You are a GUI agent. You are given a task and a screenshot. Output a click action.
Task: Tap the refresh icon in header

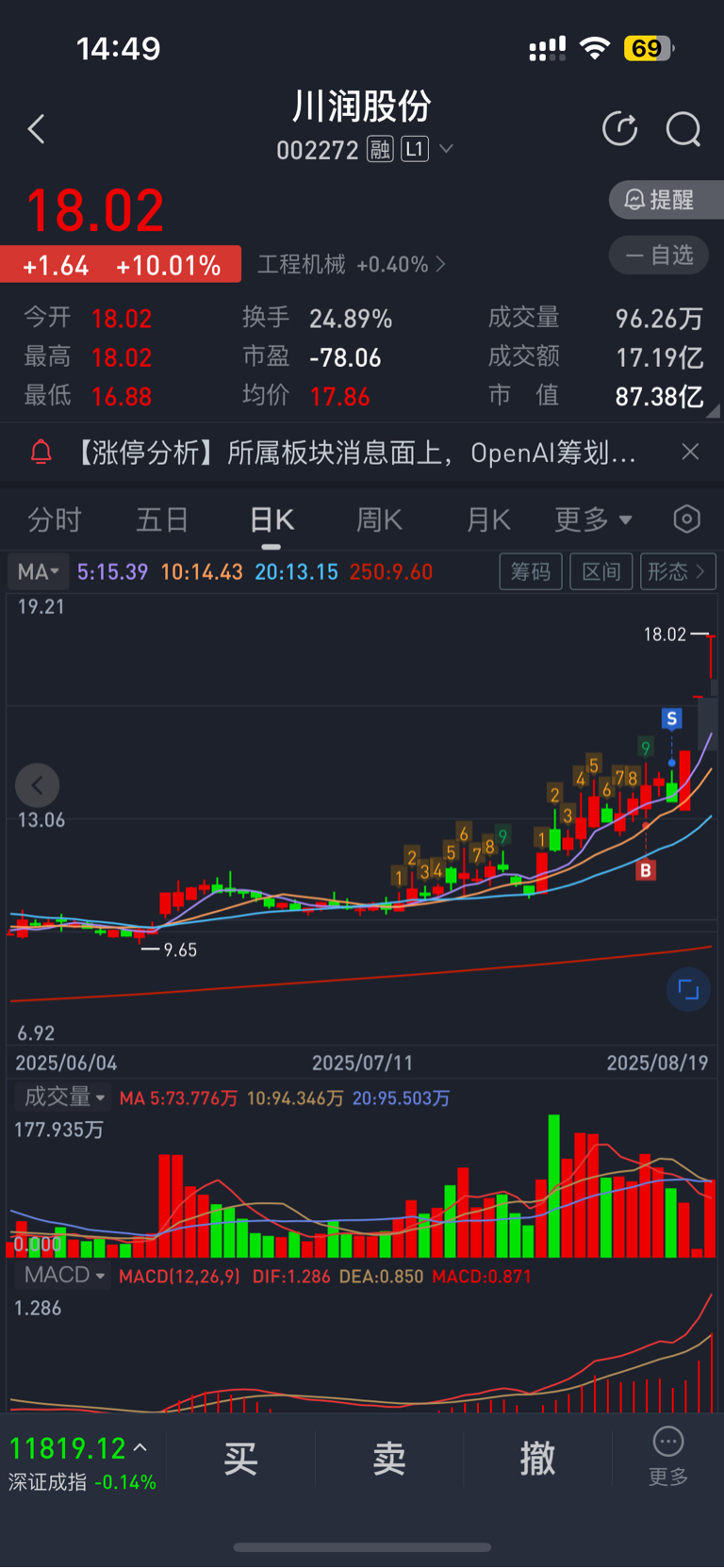[619, 129]
